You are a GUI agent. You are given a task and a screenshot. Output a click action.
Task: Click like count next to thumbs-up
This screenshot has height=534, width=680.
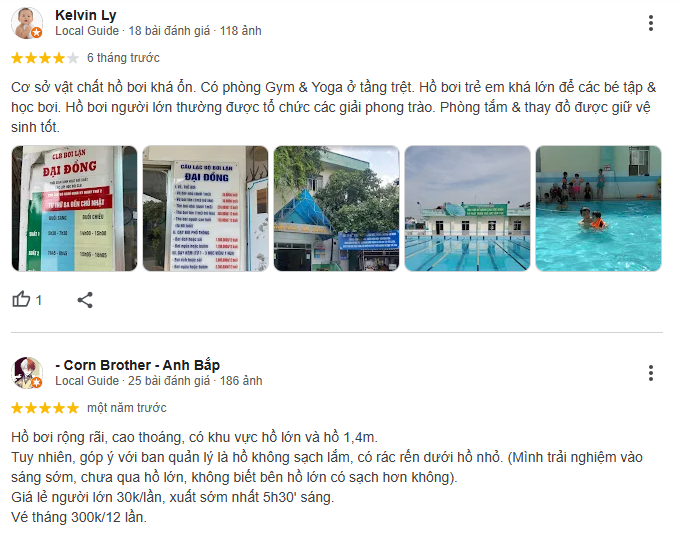(39, 300)
